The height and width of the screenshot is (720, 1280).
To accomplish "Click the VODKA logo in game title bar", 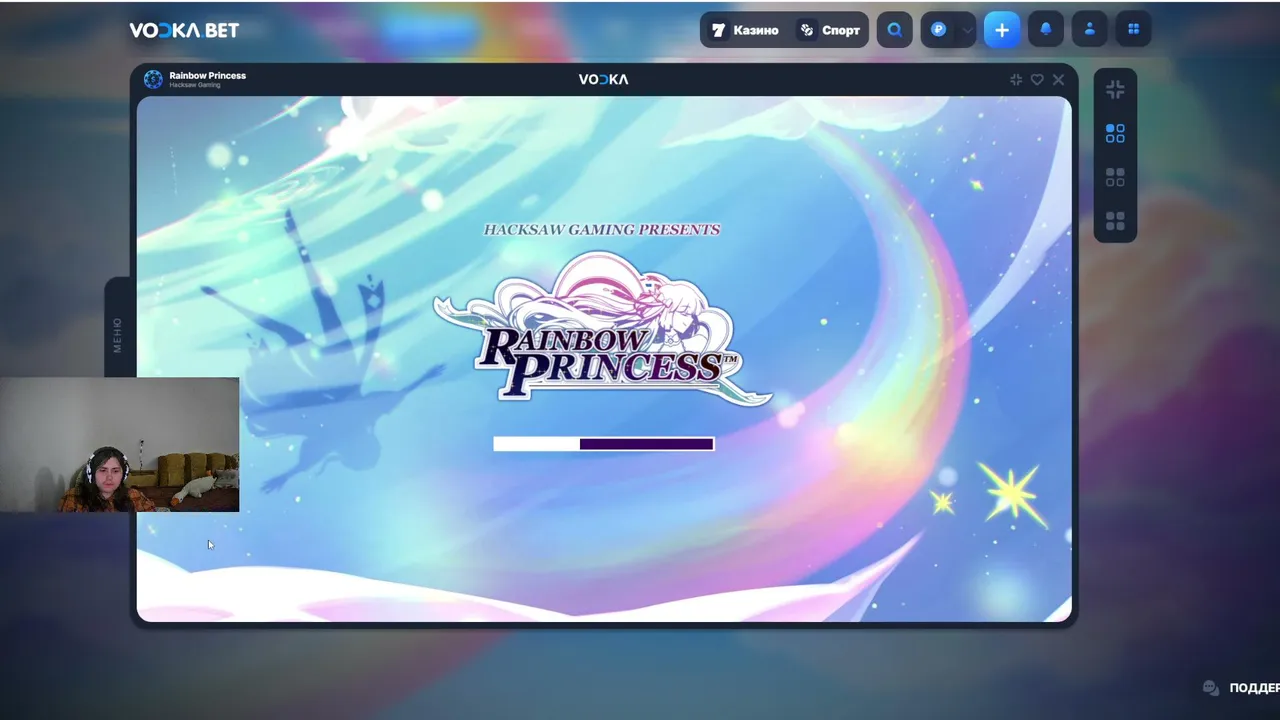I will tap(604, 79).
